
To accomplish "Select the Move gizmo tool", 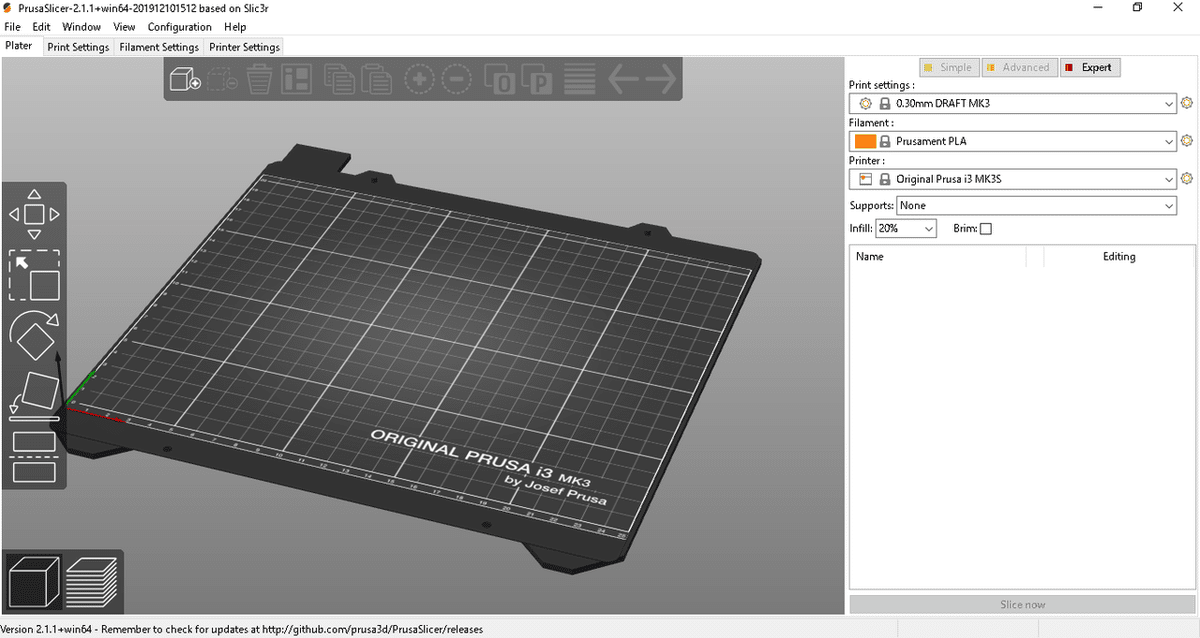I will pos(34,214).
